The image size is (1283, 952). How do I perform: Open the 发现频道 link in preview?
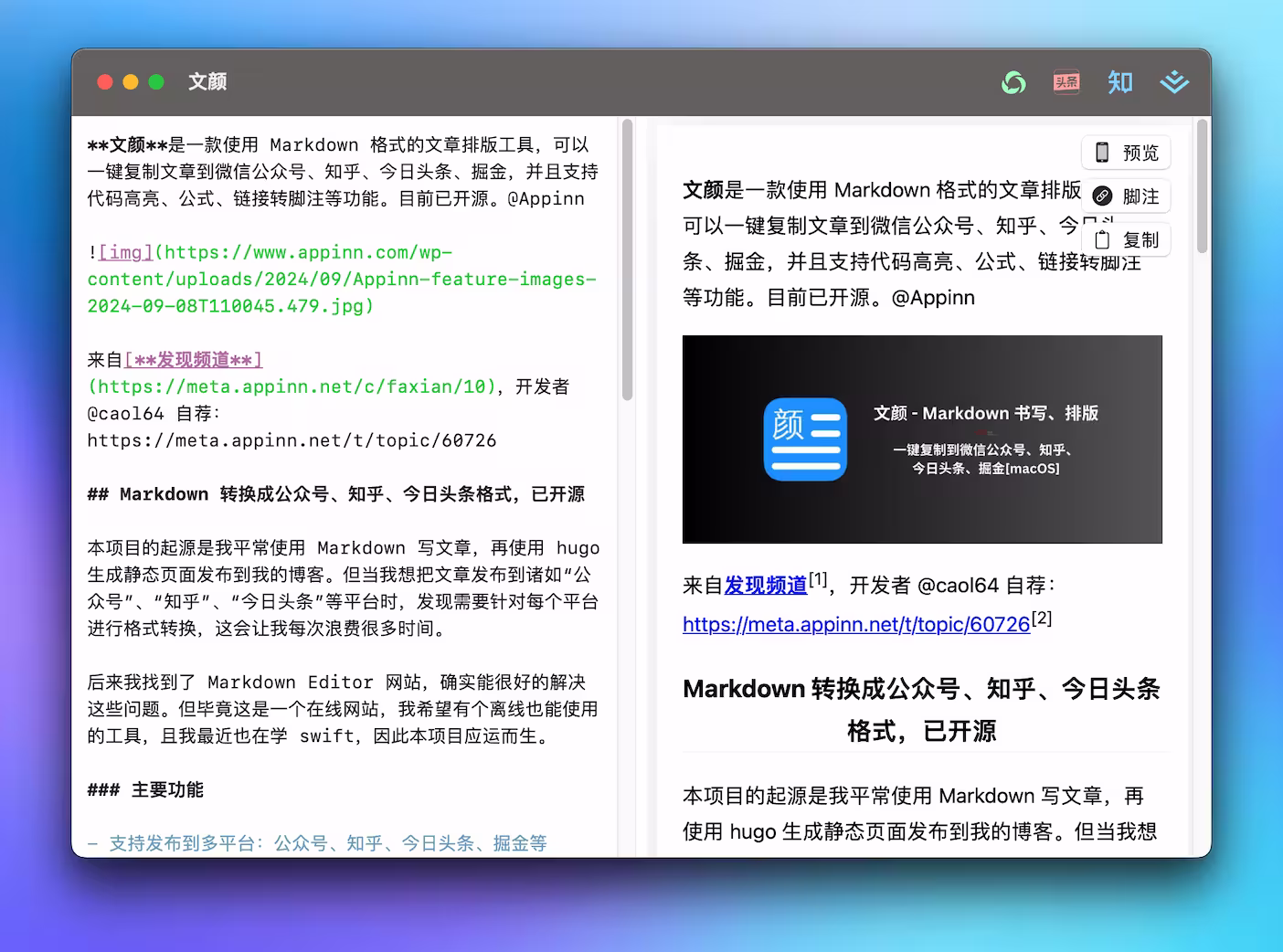pos(766,586)
